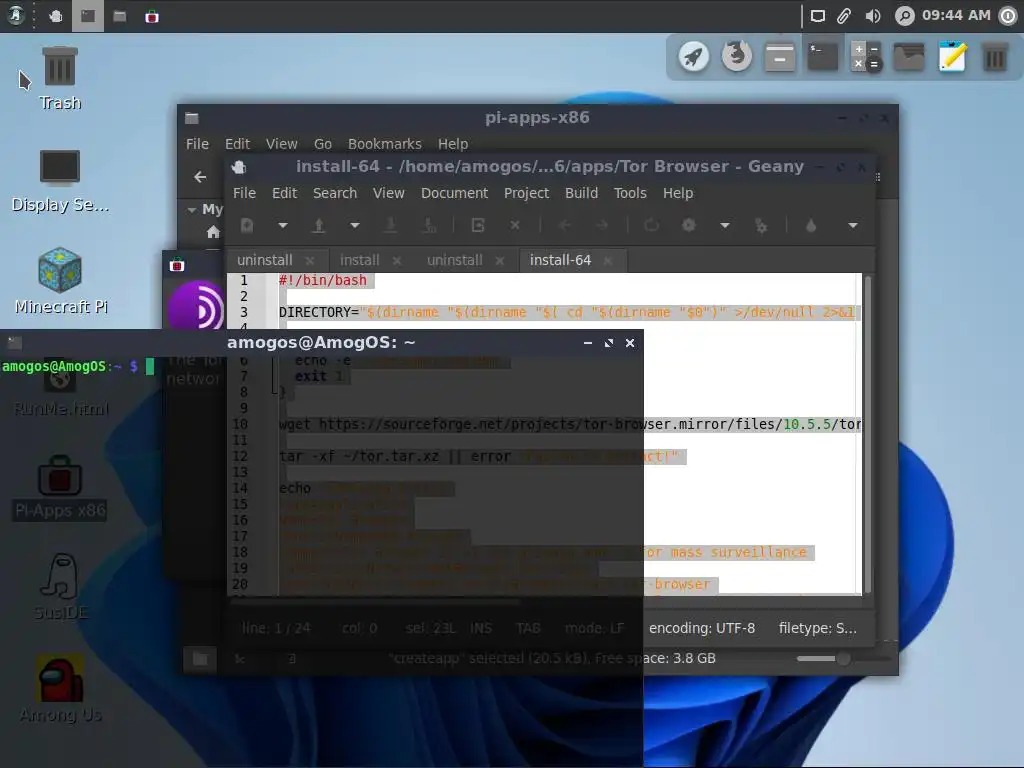Navigate back with the left arrow in Geany

pyautogui.click(x=566, y=225)
